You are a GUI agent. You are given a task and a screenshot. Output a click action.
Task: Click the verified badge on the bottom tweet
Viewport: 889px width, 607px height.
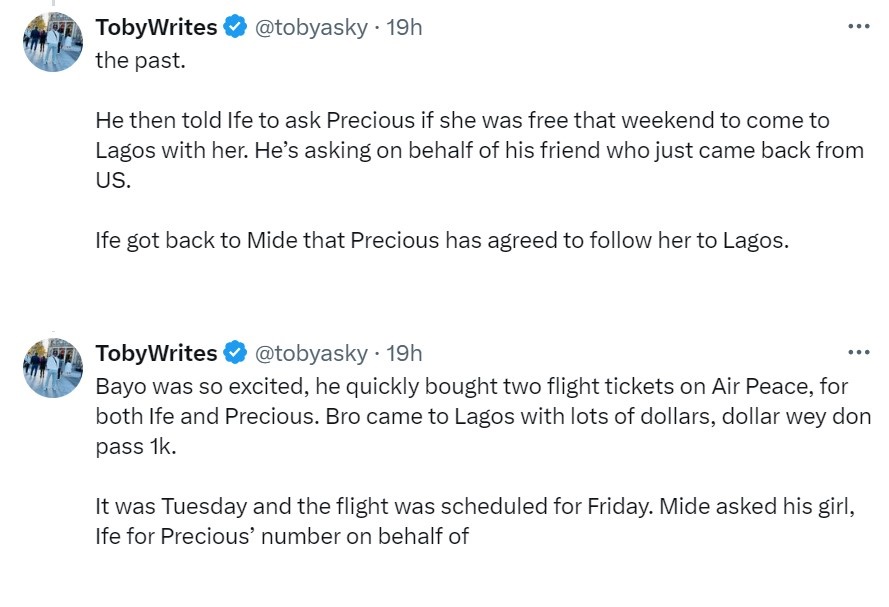point(235,353)
